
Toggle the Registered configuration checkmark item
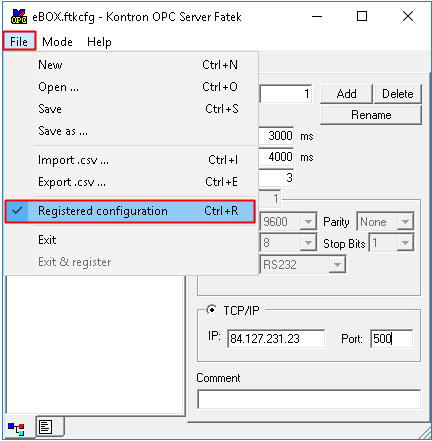click(x=130, y=211)
